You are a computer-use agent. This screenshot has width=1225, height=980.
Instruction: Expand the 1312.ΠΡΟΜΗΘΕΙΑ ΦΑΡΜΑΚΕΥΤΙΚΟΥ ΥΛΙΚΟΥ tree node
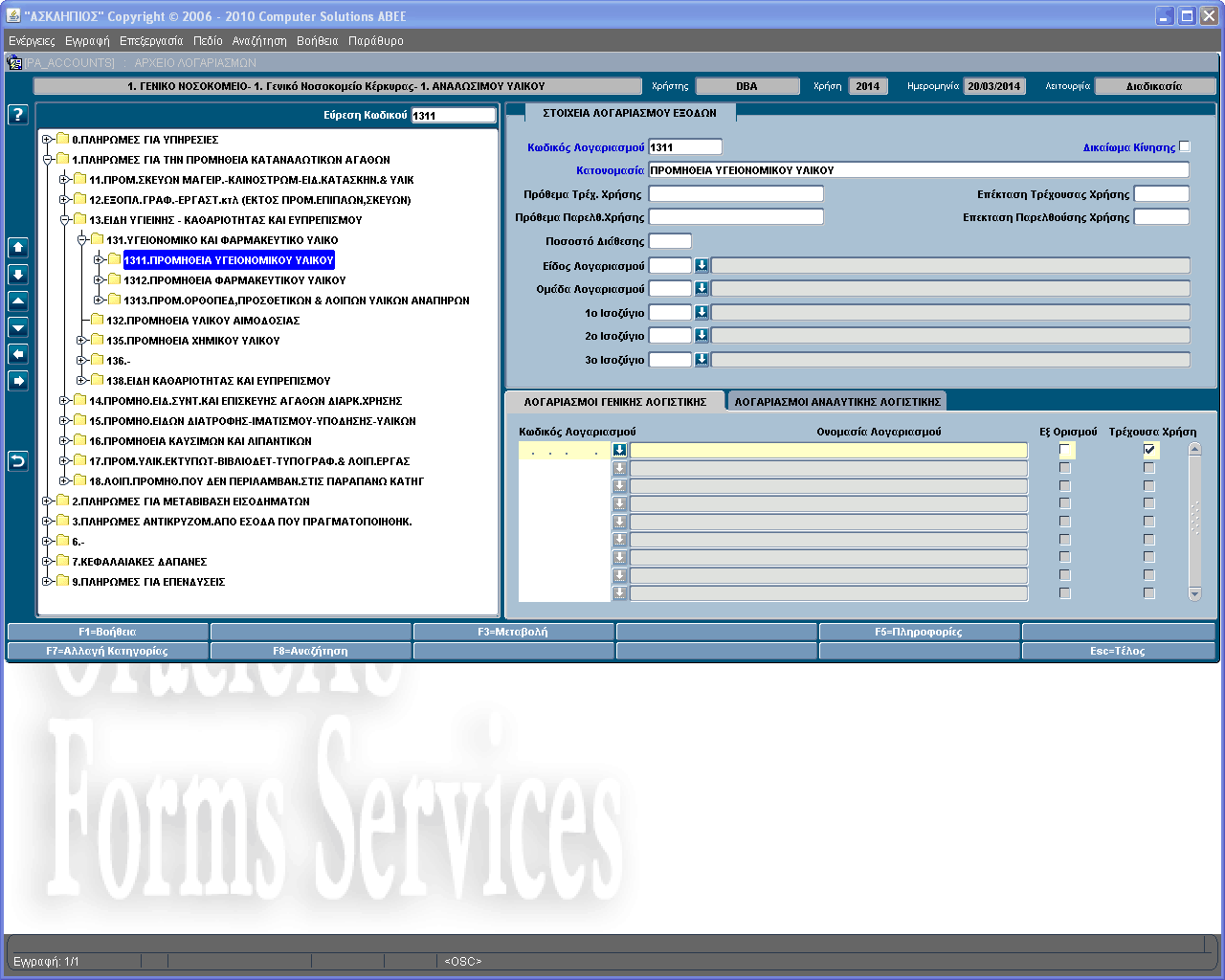[x=99, y=280]
